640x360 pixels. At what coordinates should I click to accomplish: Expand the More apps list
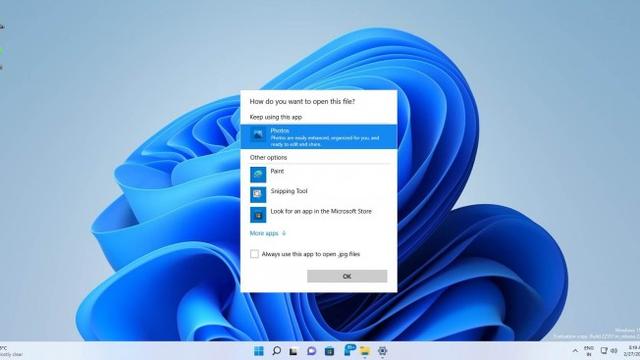268,233
